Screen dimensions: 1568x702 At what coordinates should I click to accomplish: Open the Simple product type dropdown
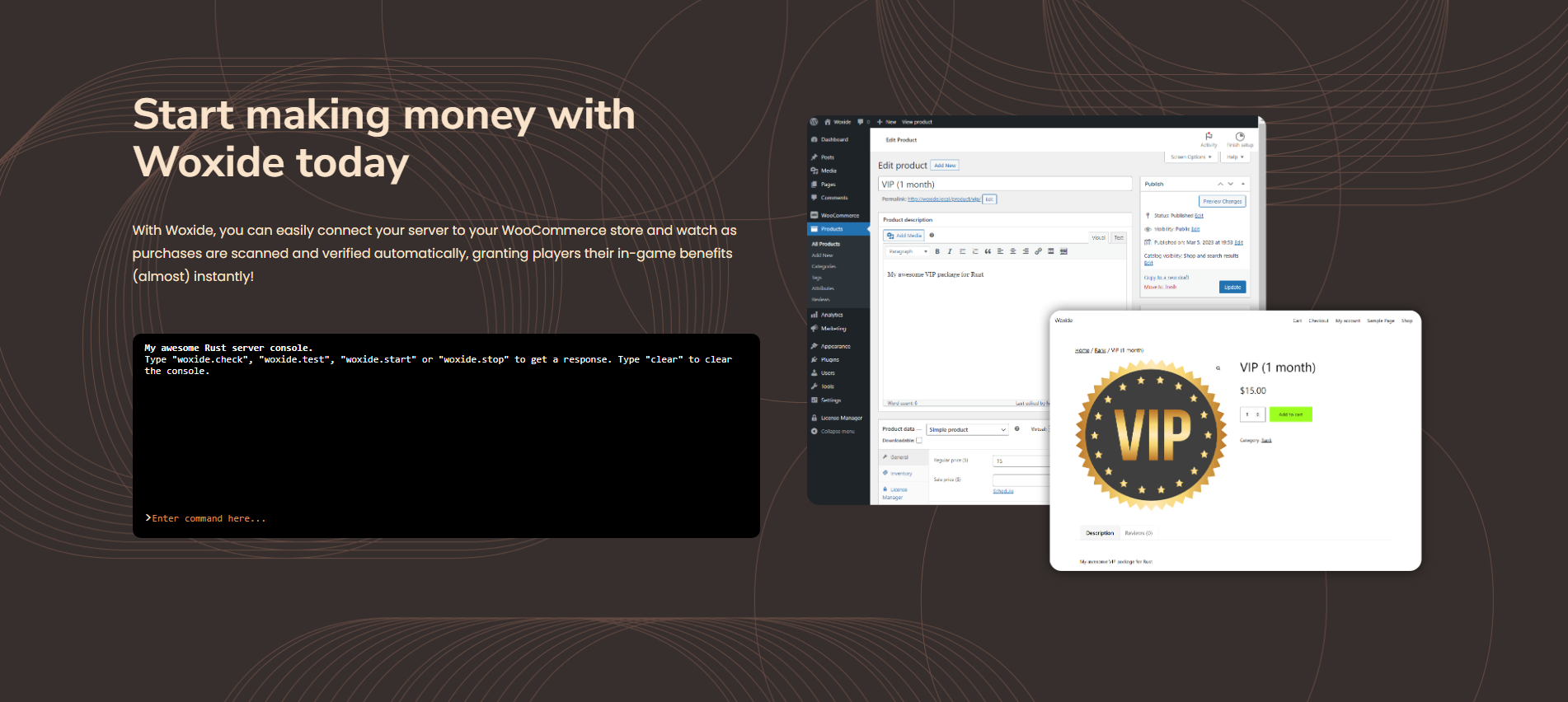tap(967, 429)
